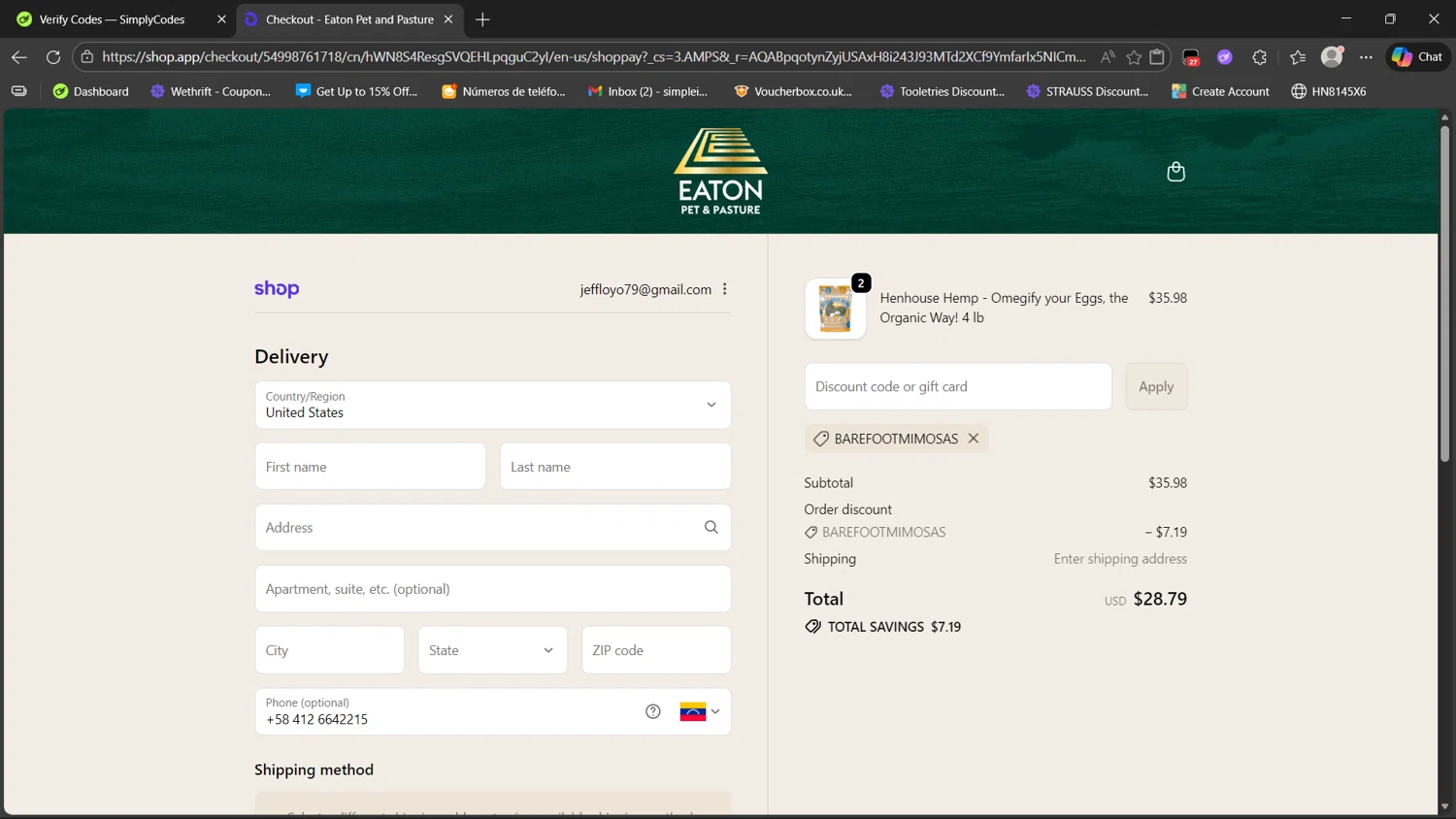
Task: Toggle read aloud in address bar
Action: pyautogui.click(x=1108, y=57)
